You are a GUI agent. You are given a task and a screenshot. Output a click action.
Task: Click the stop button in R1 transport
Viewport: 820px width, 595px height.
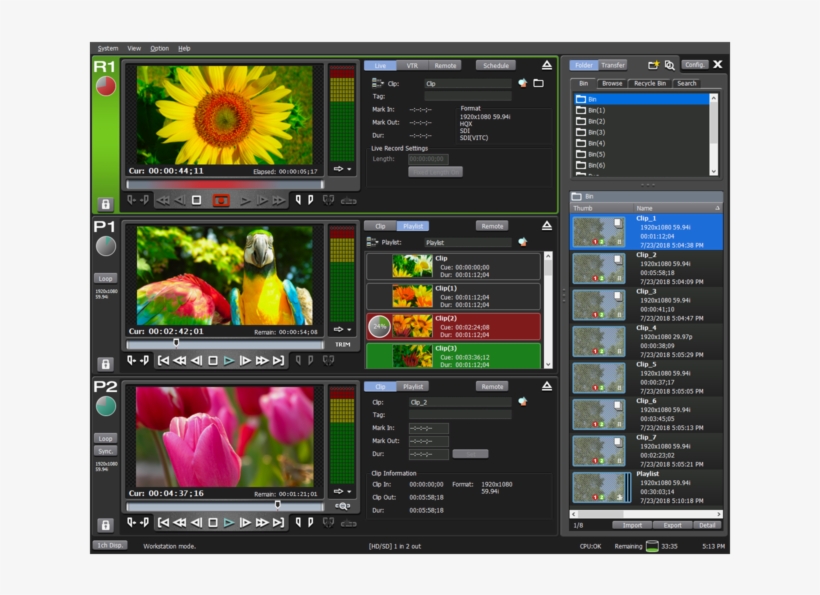pos(196,200)
